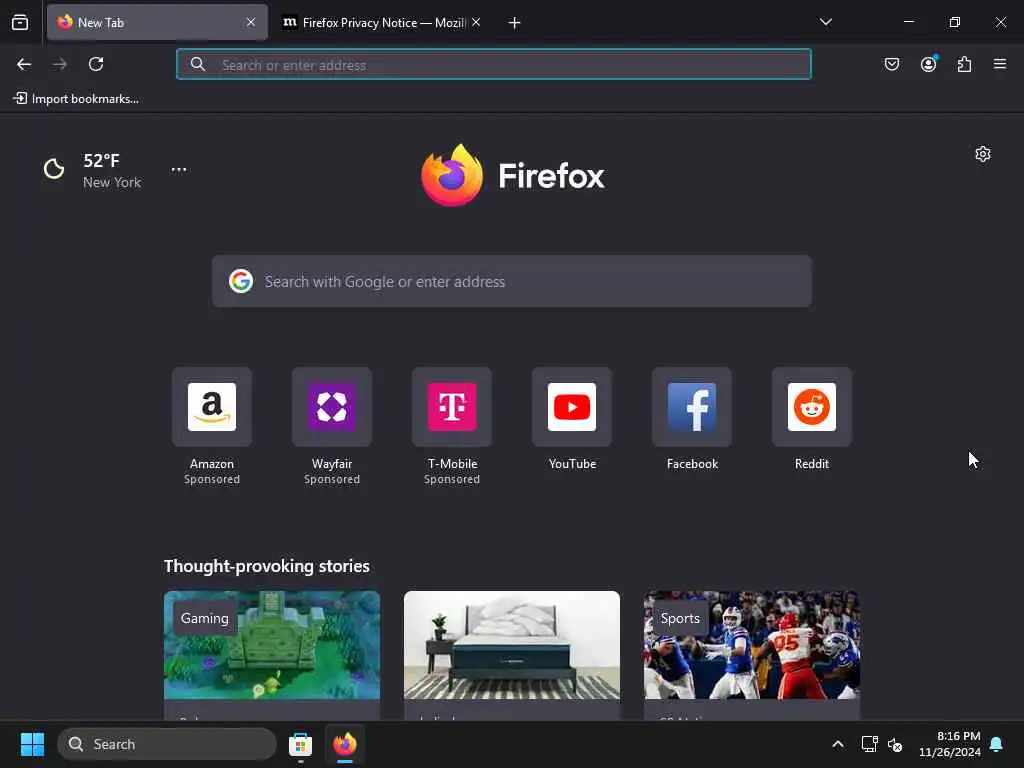Reload the current page
The height and width of the screenshot is (768, 1024).
coord(96,64)
